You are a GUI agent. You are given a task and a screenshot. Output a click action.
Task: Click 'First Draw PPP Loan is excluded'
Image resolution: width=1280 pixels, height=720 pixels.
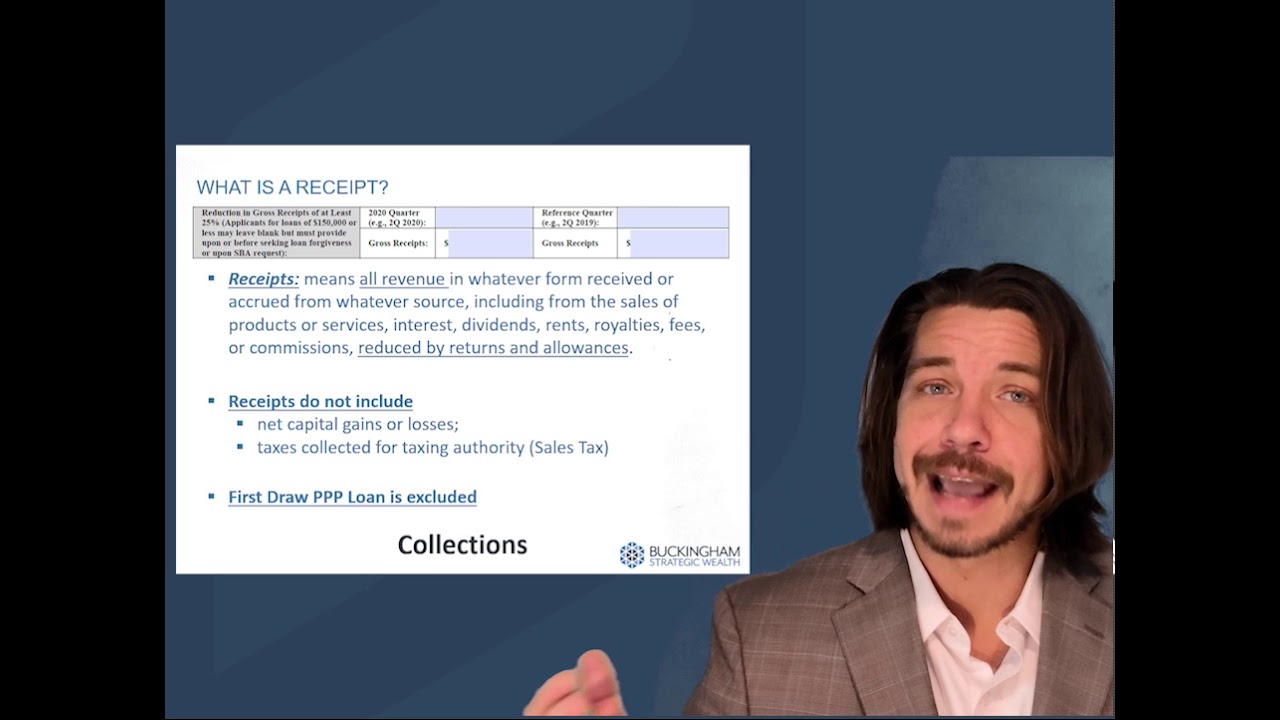pos(352,497)
